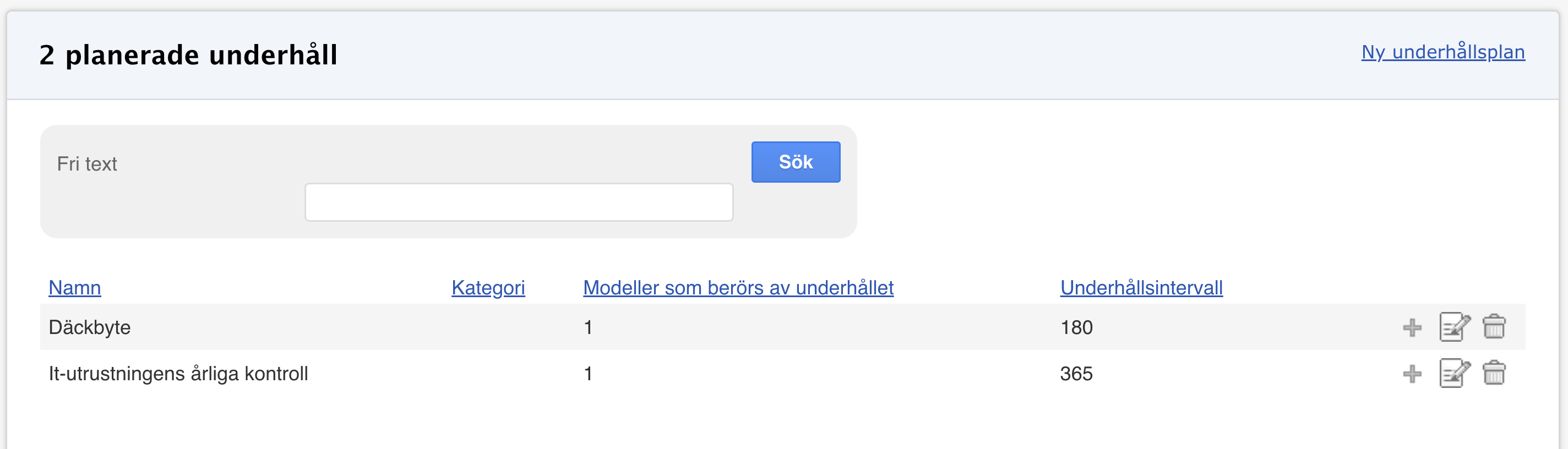This screenshot has height=449, width=1568.
Task: Click the 365 interval value
Action: click(x=1076, y=374)
